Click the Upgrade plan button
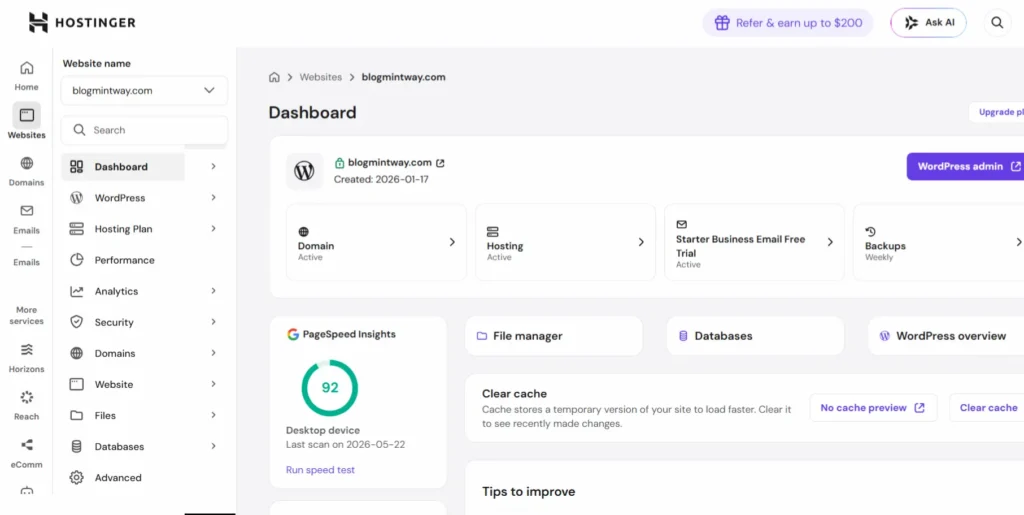The width and height of the screenshot is (1024, 515). [997, 112]
